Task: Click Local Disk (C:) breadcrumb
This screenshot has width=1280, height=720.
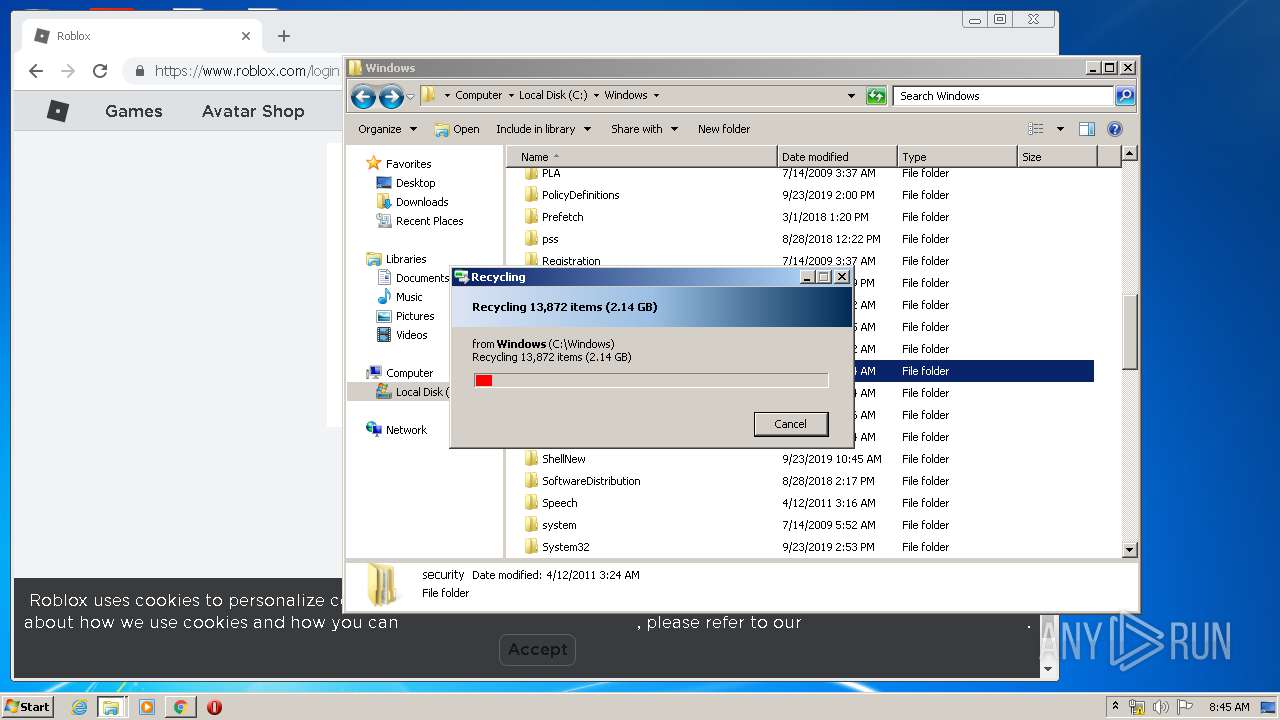Action: click(553, 95)
